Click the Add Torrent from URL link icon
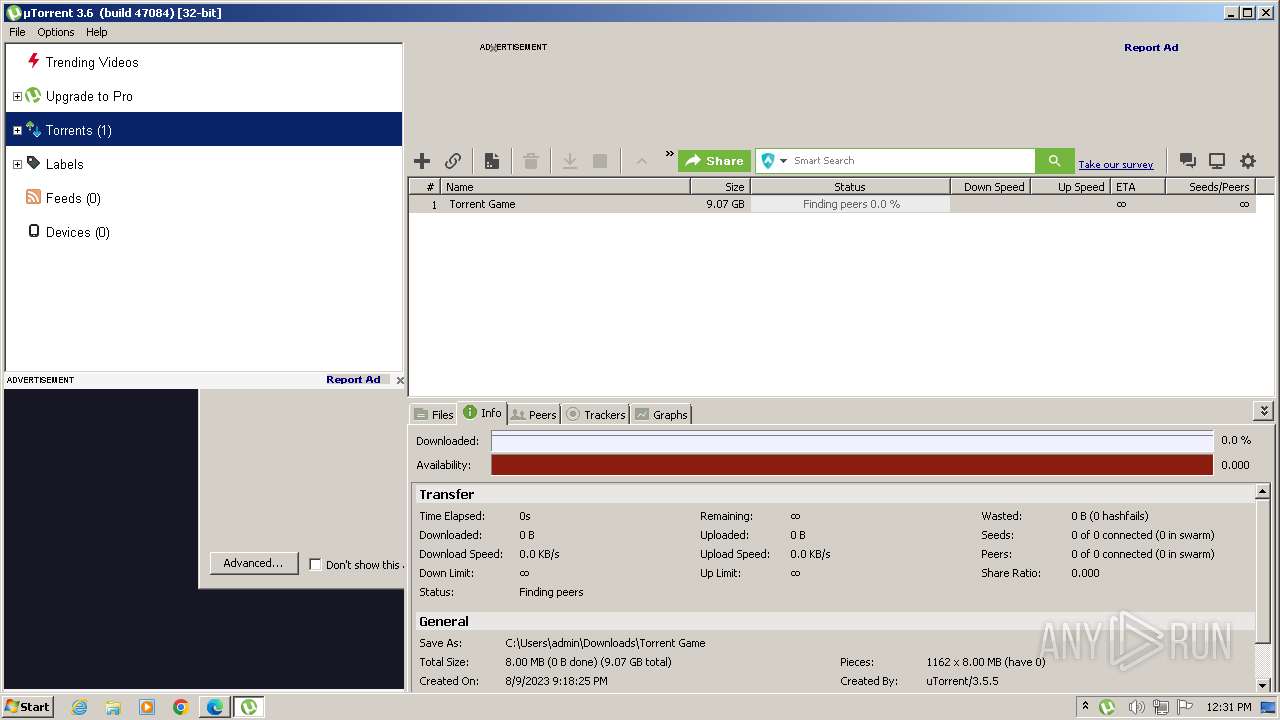 pos(453,161)
